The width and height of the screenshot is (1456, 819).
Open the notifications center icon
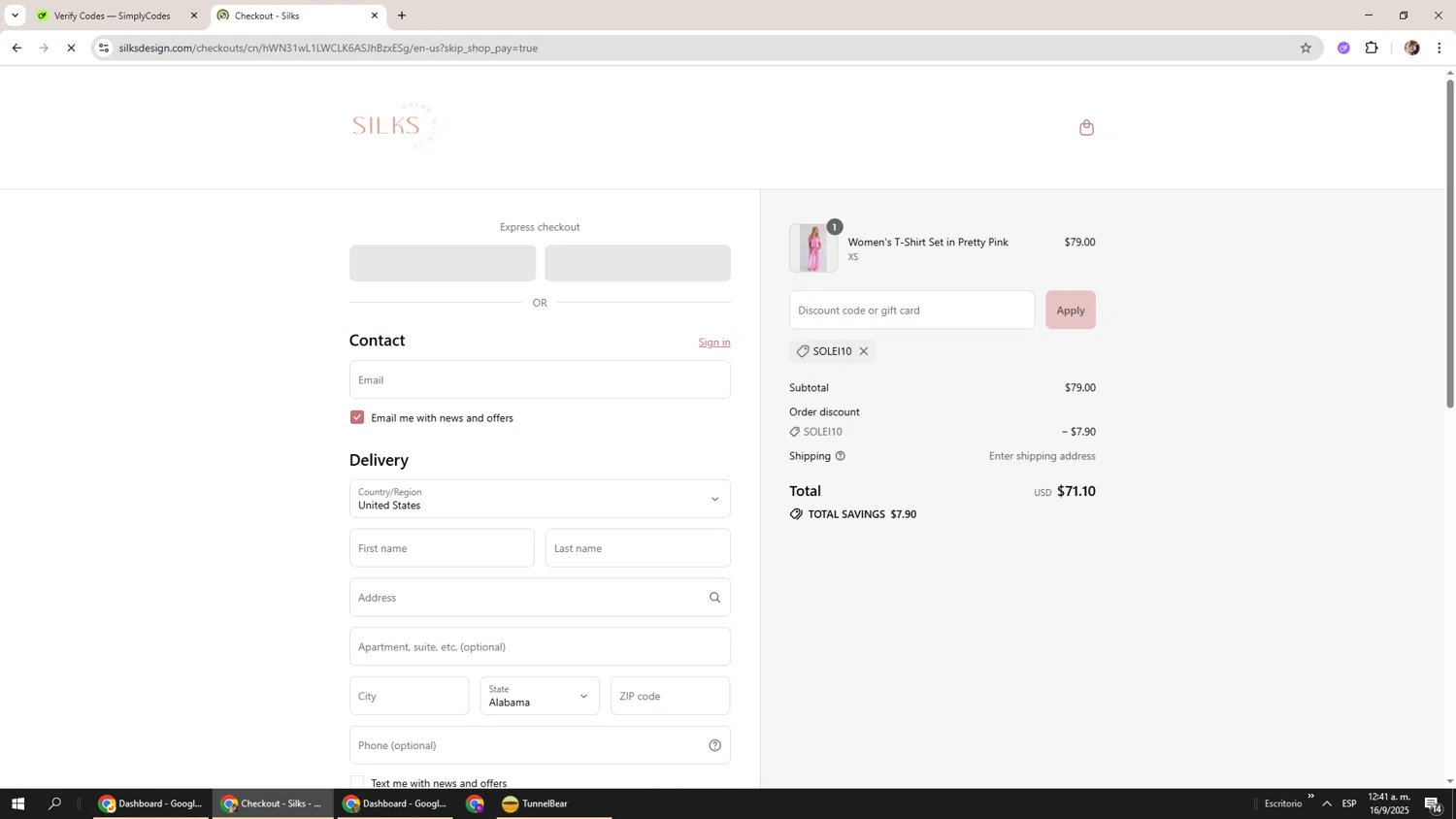[x=1434, y=803]
